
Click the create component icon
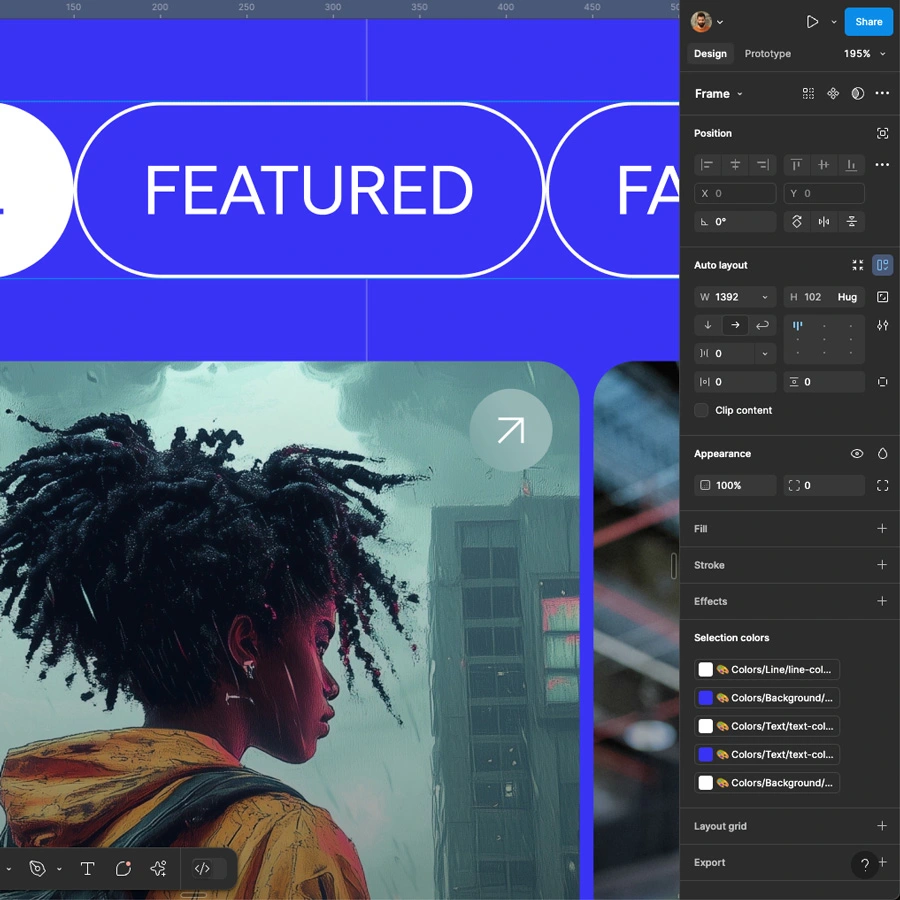pyautogui.click(x=833, y=94)
